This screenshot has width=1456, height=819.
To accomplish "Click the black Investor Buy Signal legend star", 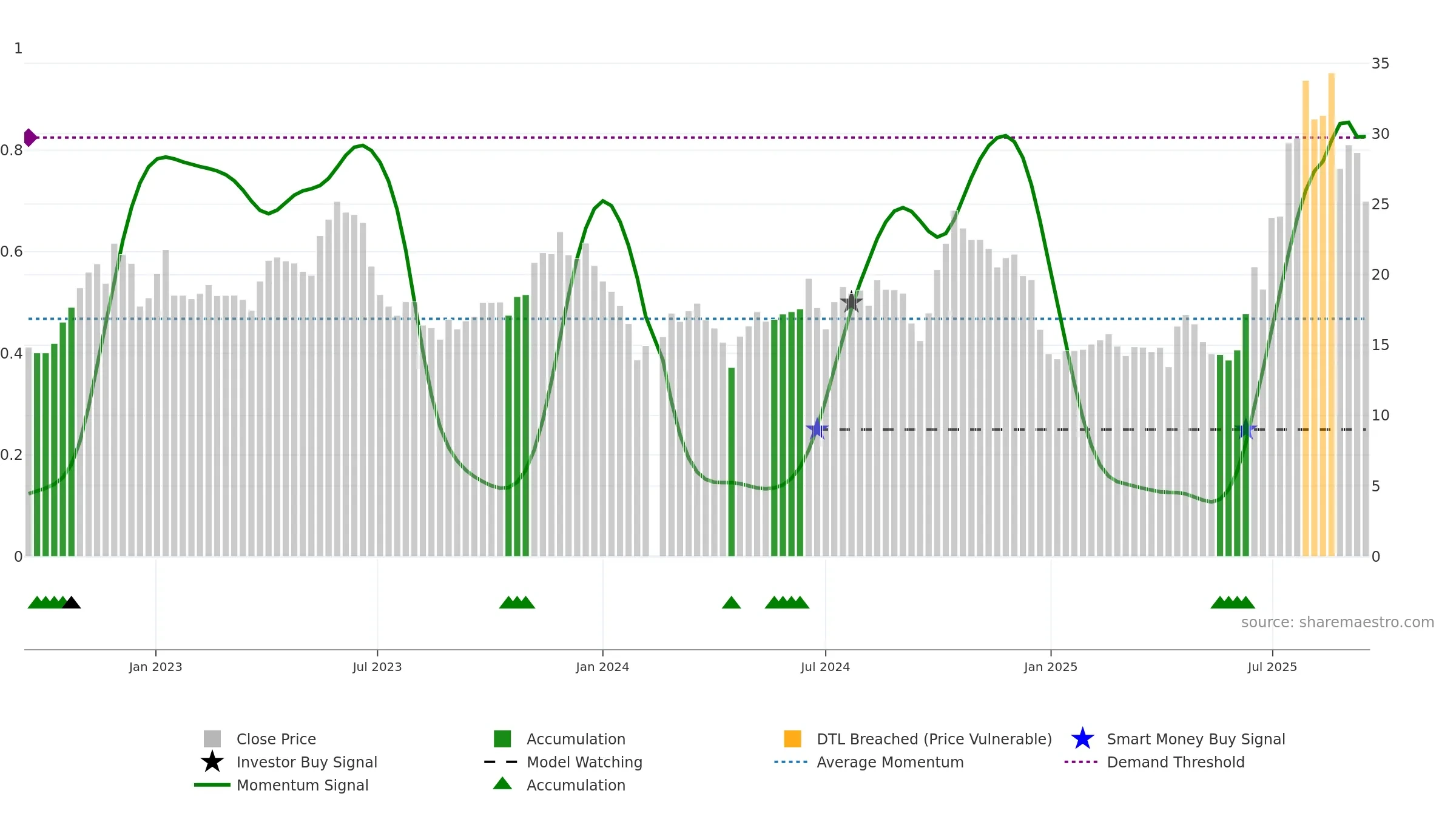I will click(212, 762).
